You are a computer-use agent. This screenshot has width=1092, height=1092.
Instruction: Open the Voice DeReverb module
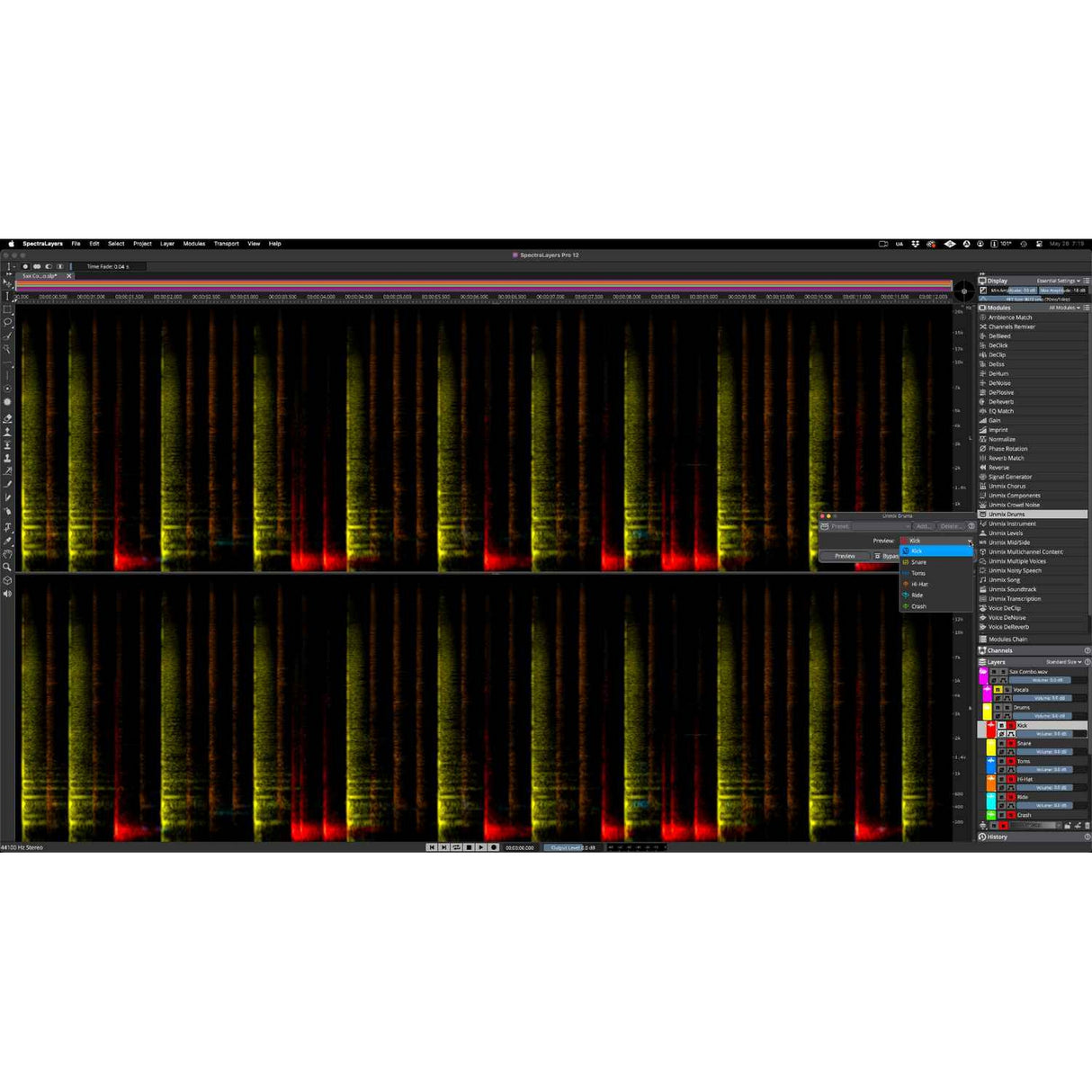[1007, 627]
